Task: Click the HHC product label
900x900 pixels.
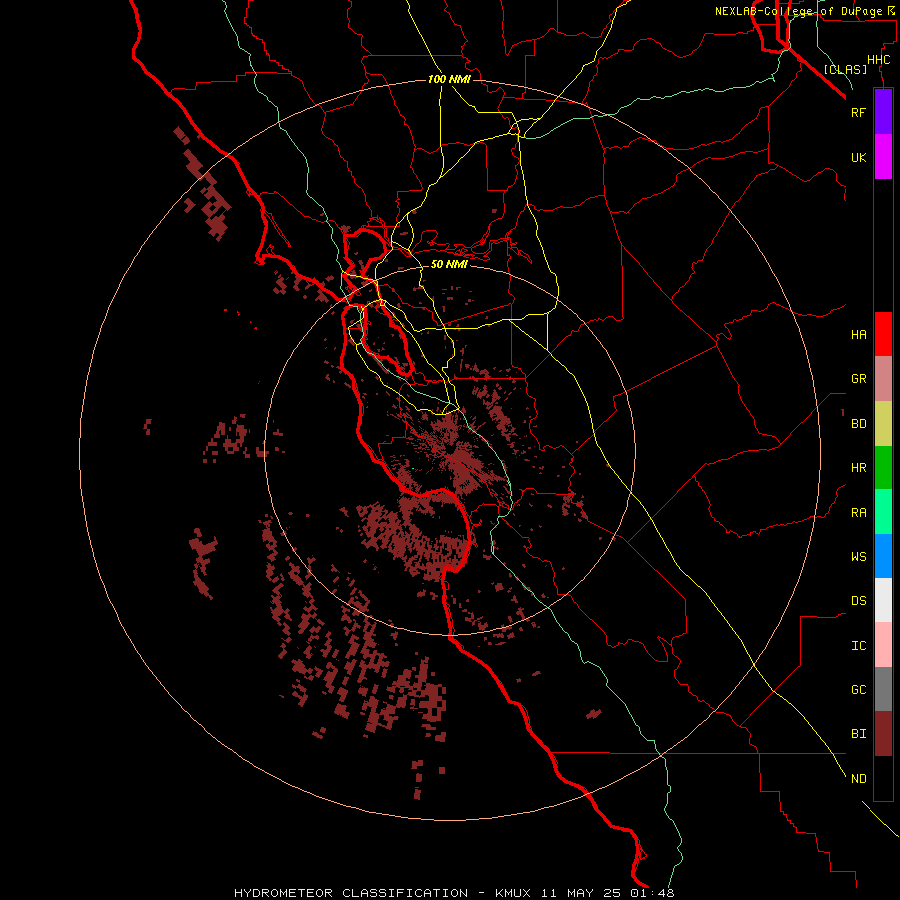Action: (x=878, y=60)
